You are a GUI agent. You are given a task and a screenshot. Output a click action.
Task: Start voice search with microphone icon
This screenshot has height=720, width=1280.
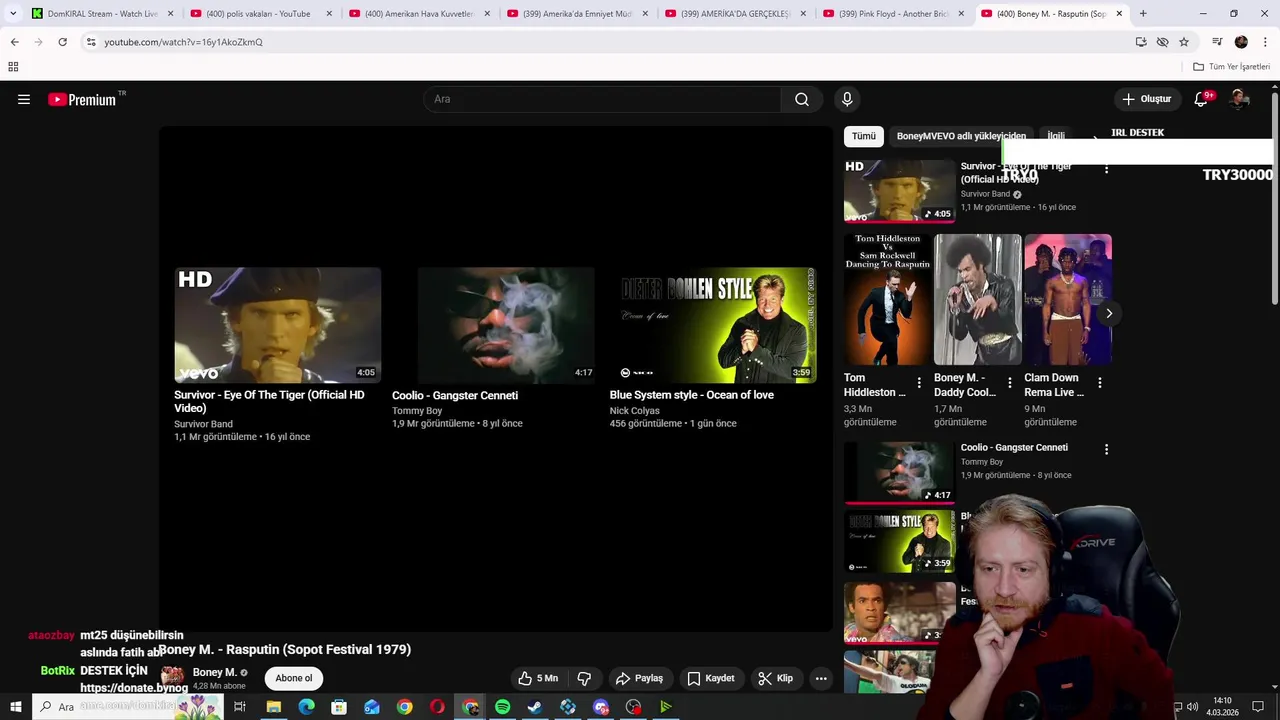click(x=847, y=99)
